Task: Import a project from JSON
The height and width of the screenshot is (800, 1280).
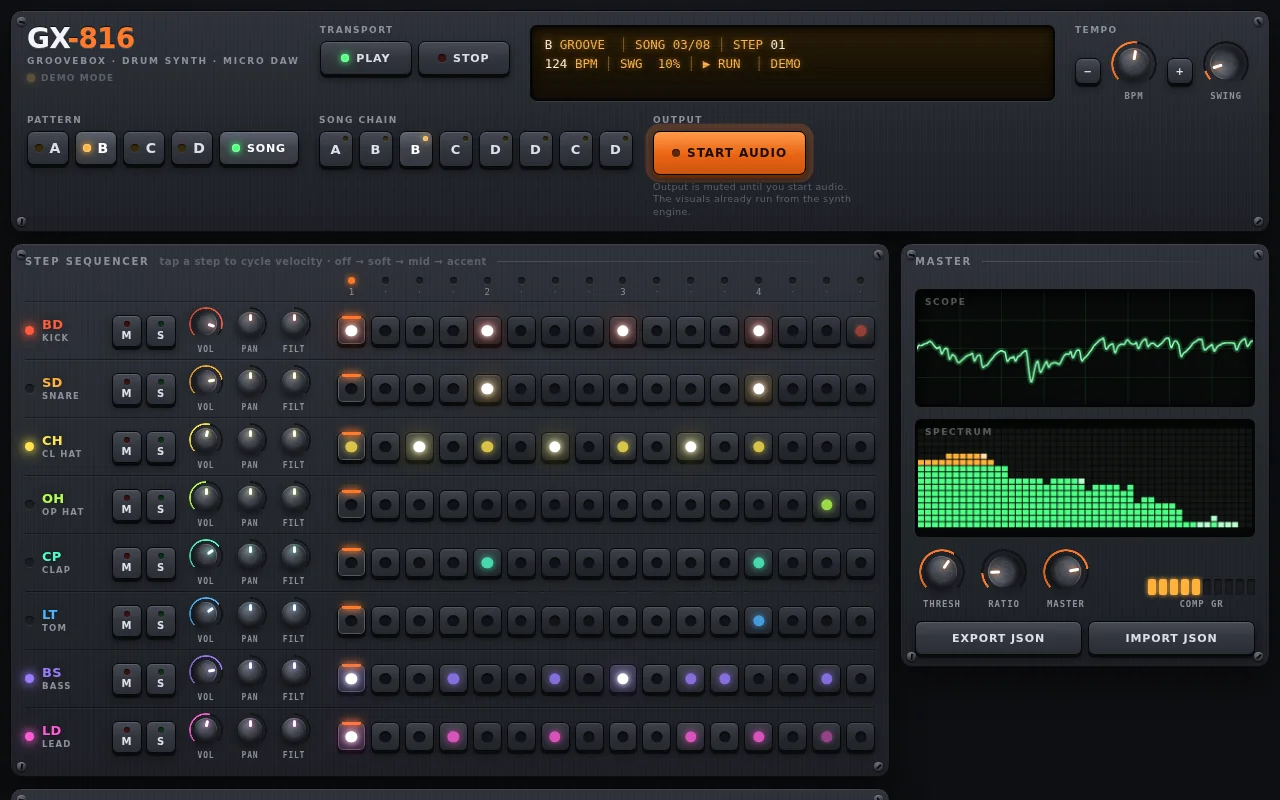Action: (1171, 638)
